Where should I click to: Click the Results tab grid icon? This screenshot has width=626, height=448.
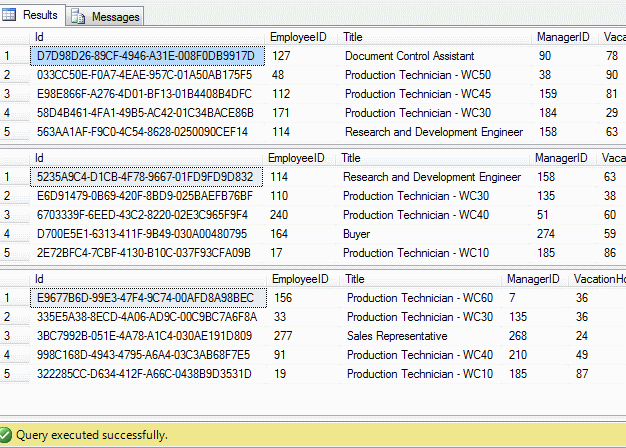pos(12,16)
